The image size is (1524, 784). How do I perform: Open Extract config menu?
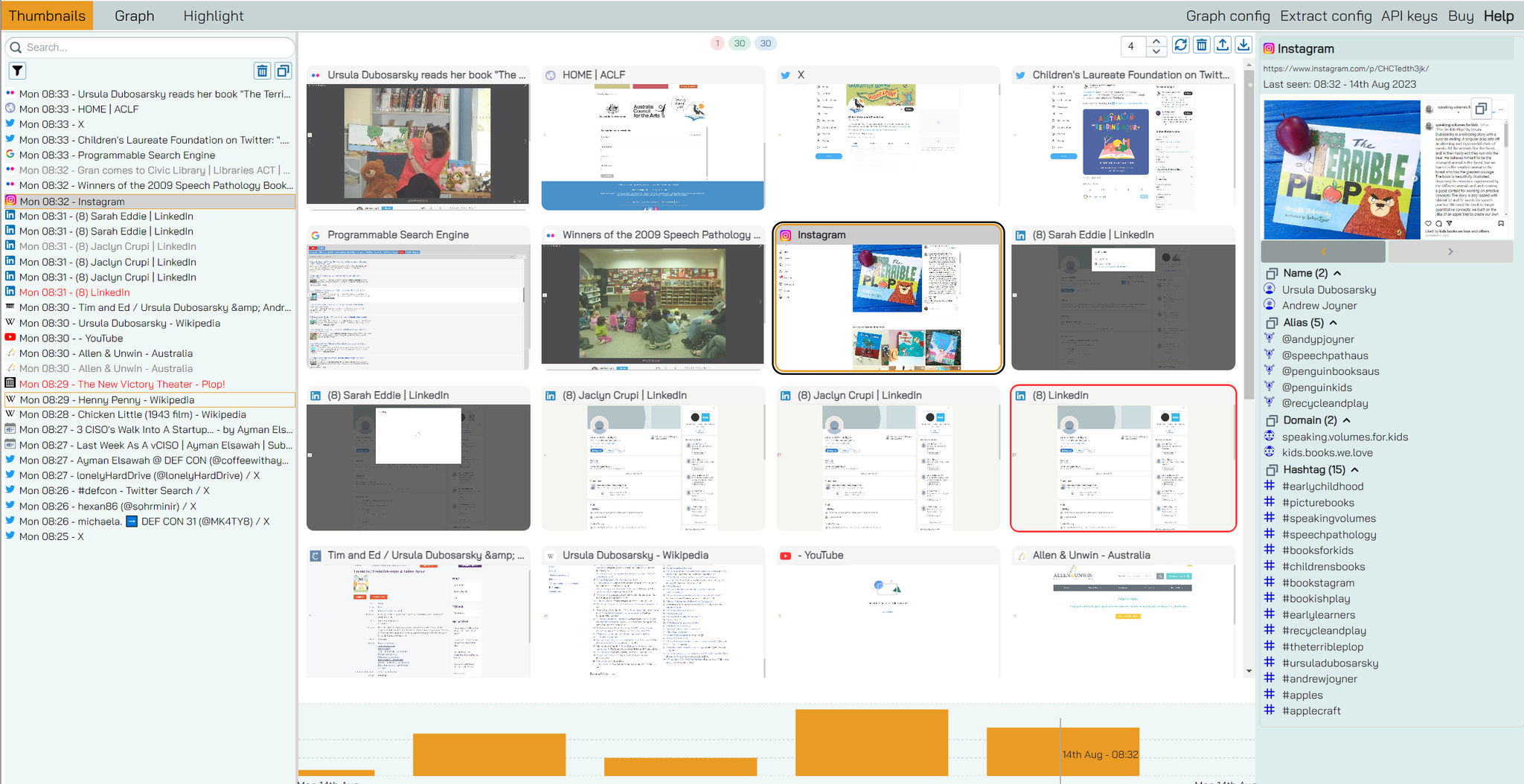tap(1326, 16)
